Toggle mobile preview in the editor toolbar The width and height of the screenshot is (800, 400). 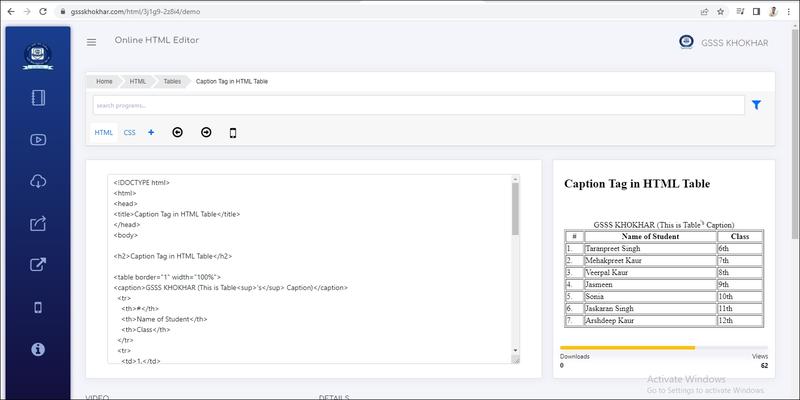click(233, 132)
